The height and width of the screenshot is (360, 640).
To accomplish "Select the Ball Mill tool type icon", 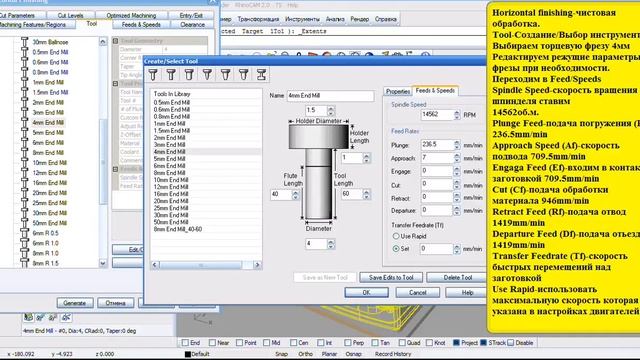I will coord(153,75).
